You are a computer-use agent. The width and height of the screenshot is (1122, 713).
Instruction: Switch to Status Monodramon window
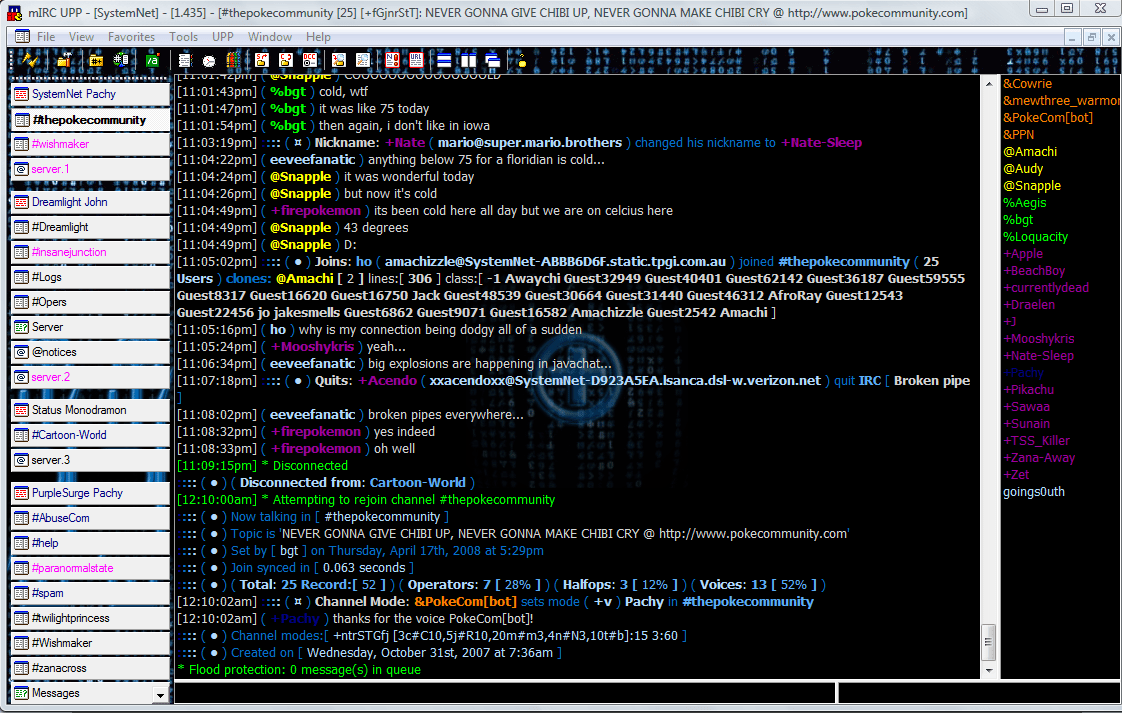click(x=91, y=410)
